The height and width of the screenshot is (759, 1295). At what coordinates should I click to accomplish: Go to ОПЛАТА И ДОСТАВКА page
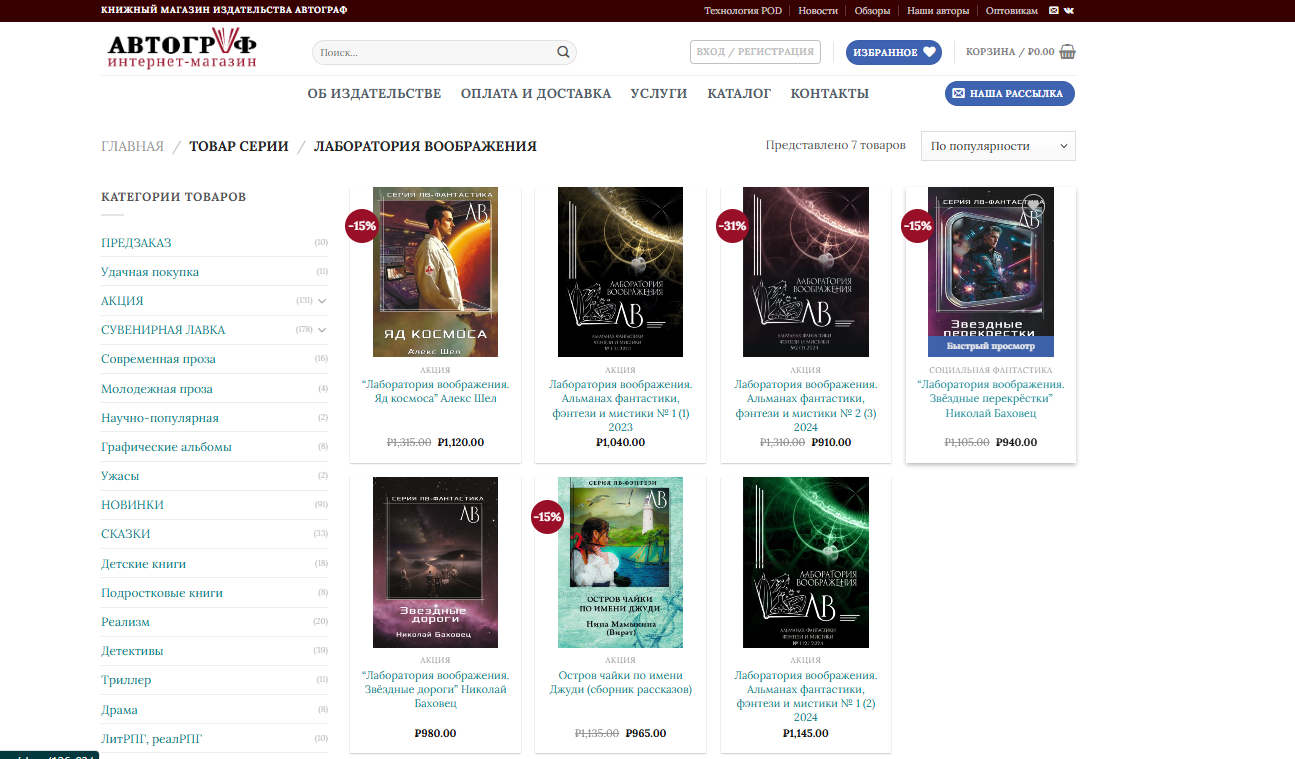point(536,94)
